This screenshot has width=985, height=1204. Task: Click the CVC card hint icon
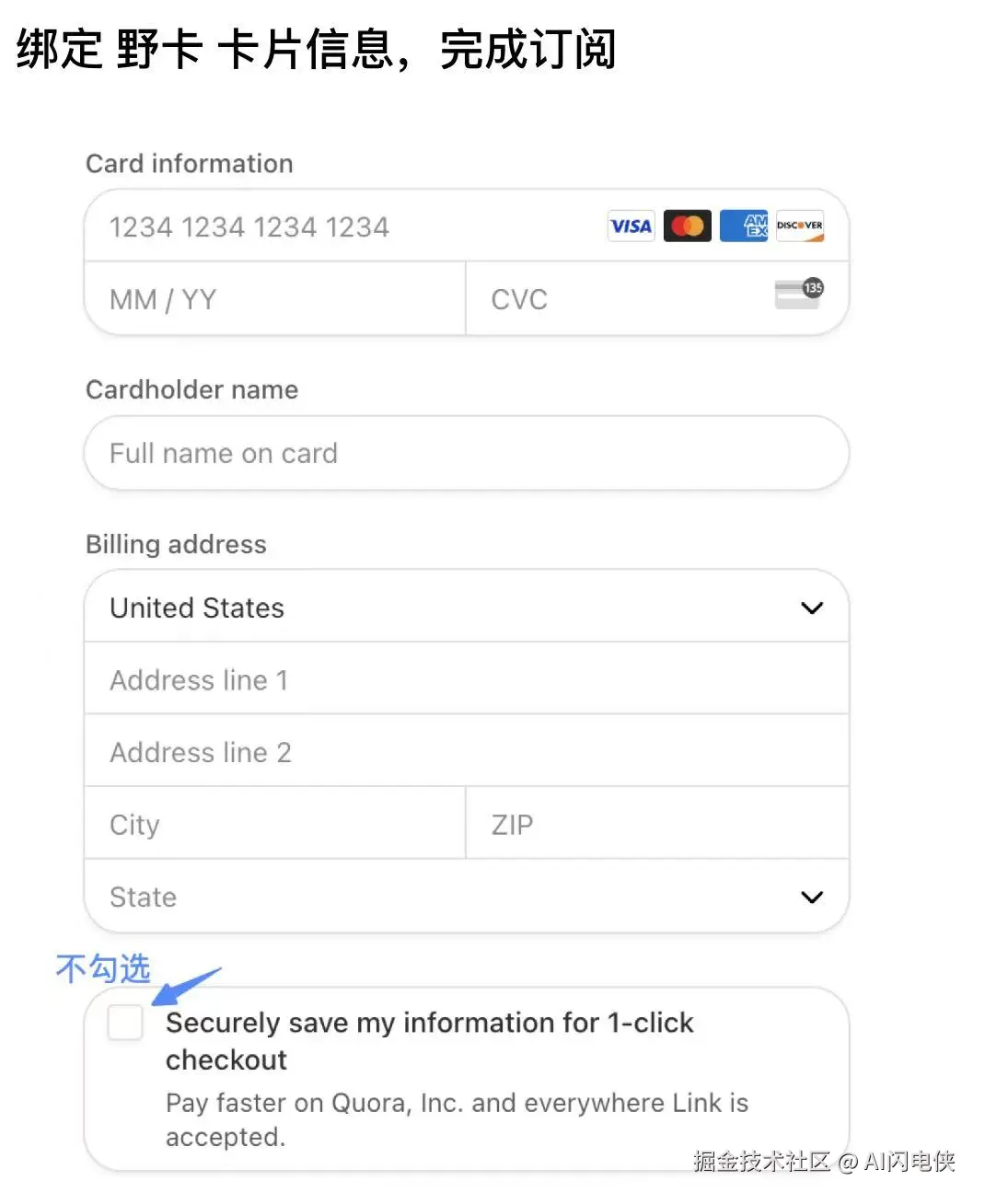pos(798,295)
